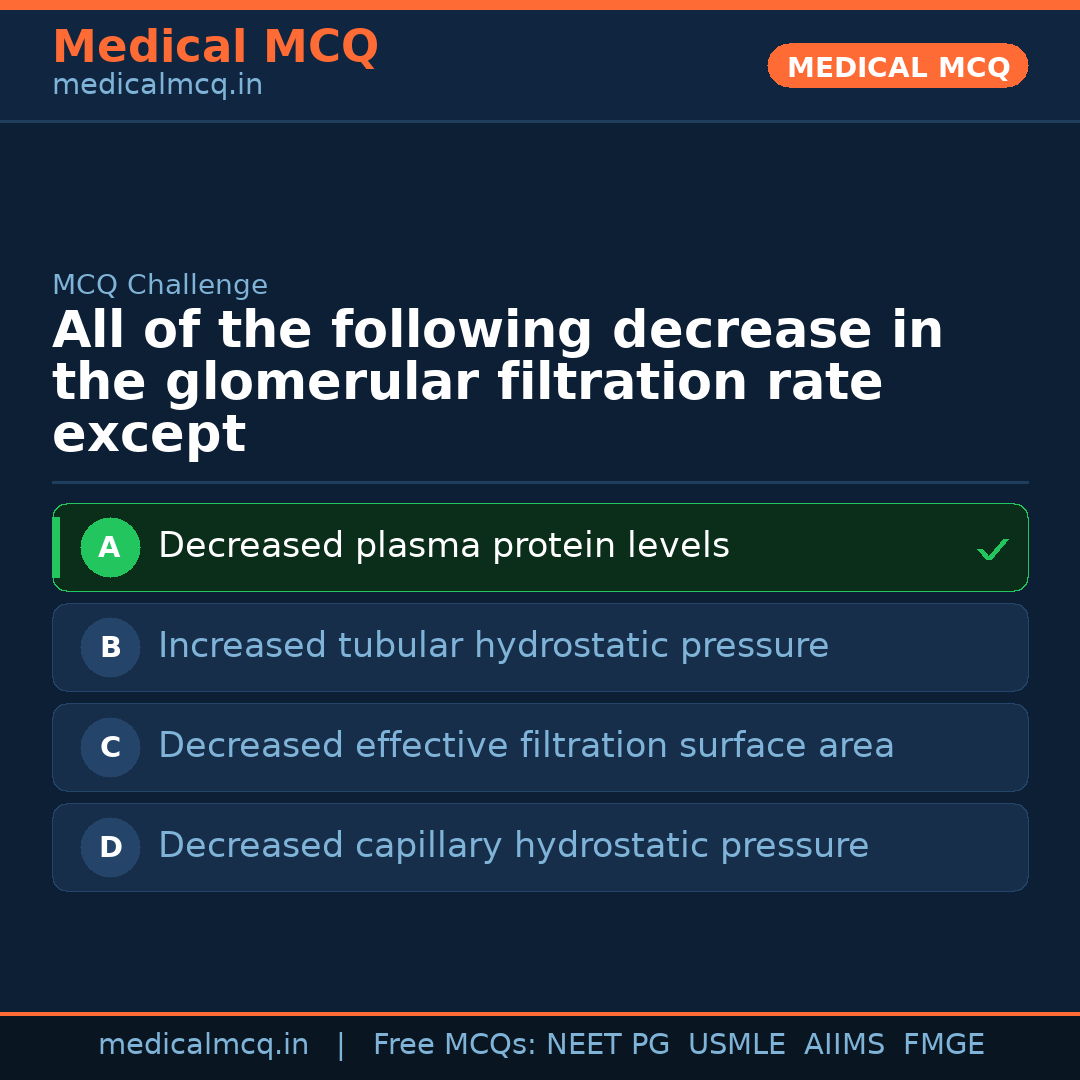The width and height of the screenshot is (1080, 1080).
Task: Click 'NEET PG' in the footer
Action: (608, 1045)
